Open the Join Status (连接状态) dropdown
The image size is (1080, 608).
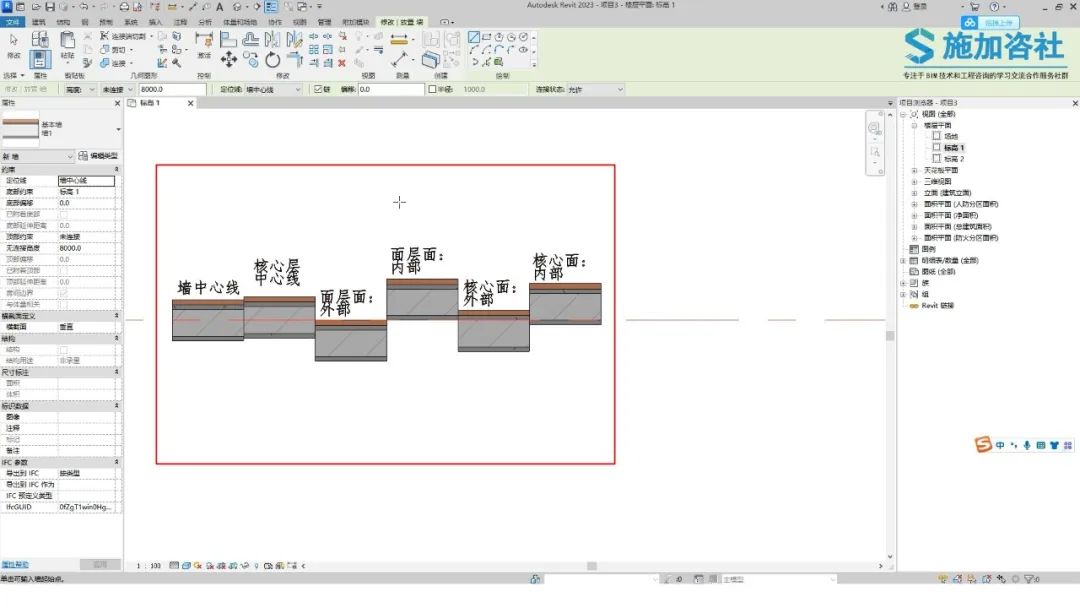pos(595,90)
